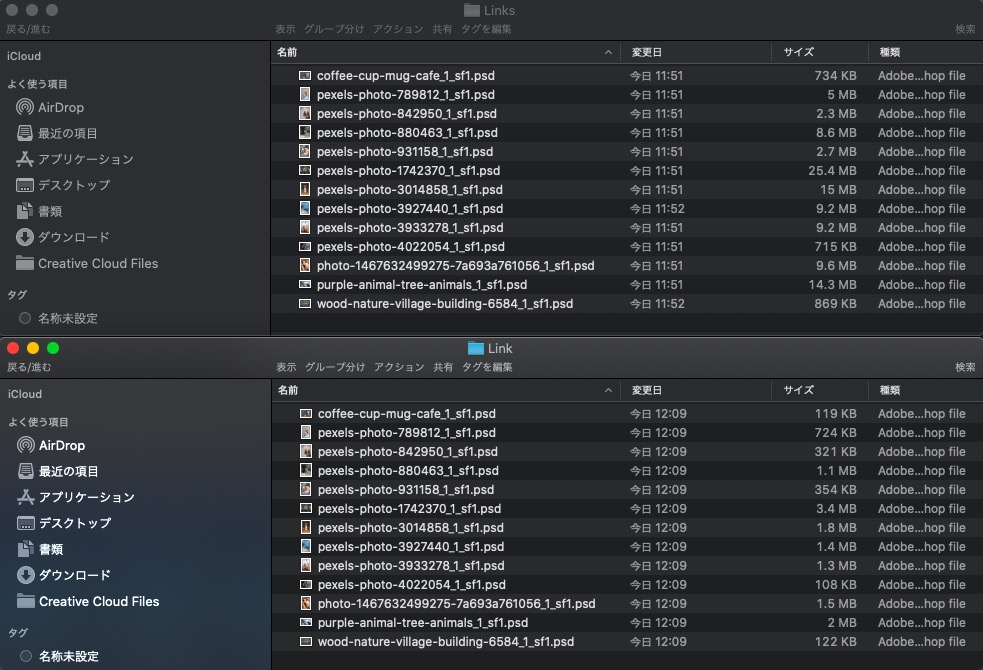Click pexels-photo-789812 file icon in Link window
Image resolution: width=983 pixels, height=670 pixels.
pyautogui.click(x=306, y=432)
